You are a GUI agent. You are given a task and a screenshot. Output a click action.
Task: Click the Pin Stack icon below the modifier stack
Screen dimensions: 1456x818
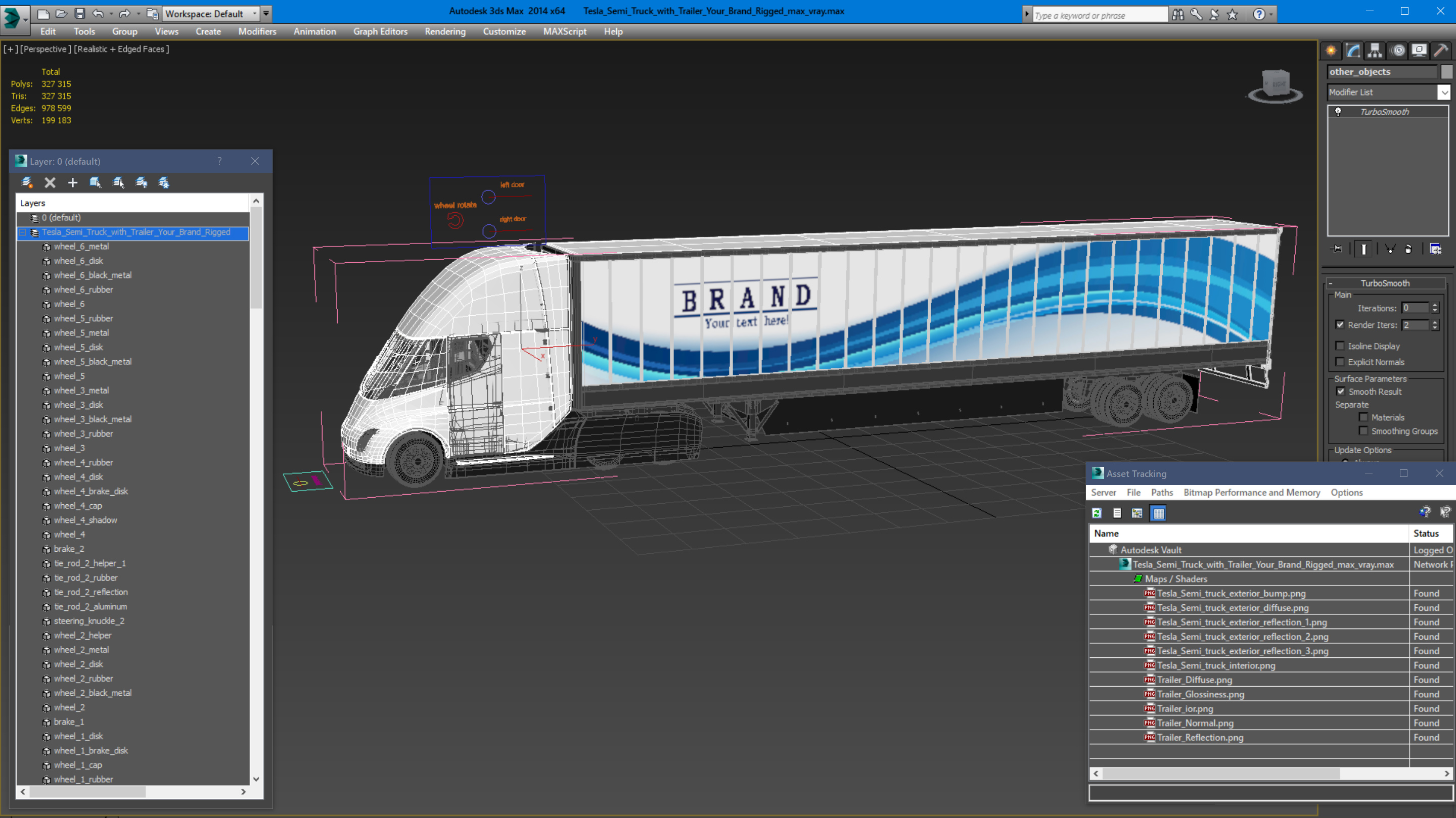point(1337,249)
